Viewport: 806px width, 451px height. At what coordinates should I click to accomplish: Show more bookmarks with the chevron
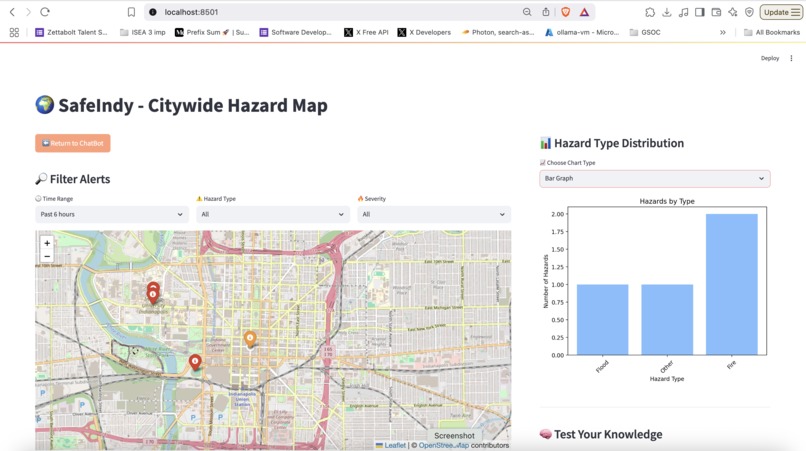[x=723, y=32]
